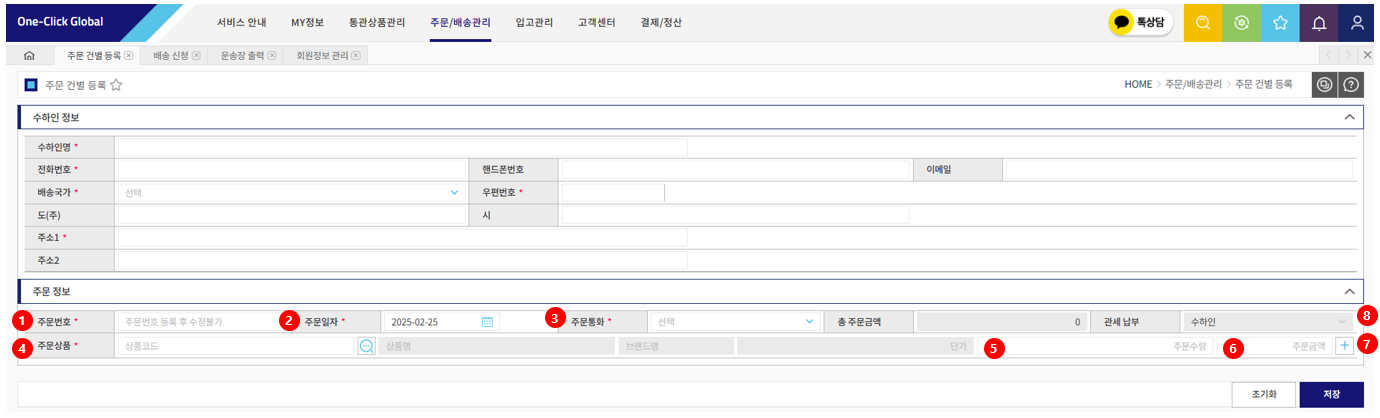Focus the 상품코드 input field
The height and width of the screenshot is (418, 1380).
click(236, 345)
